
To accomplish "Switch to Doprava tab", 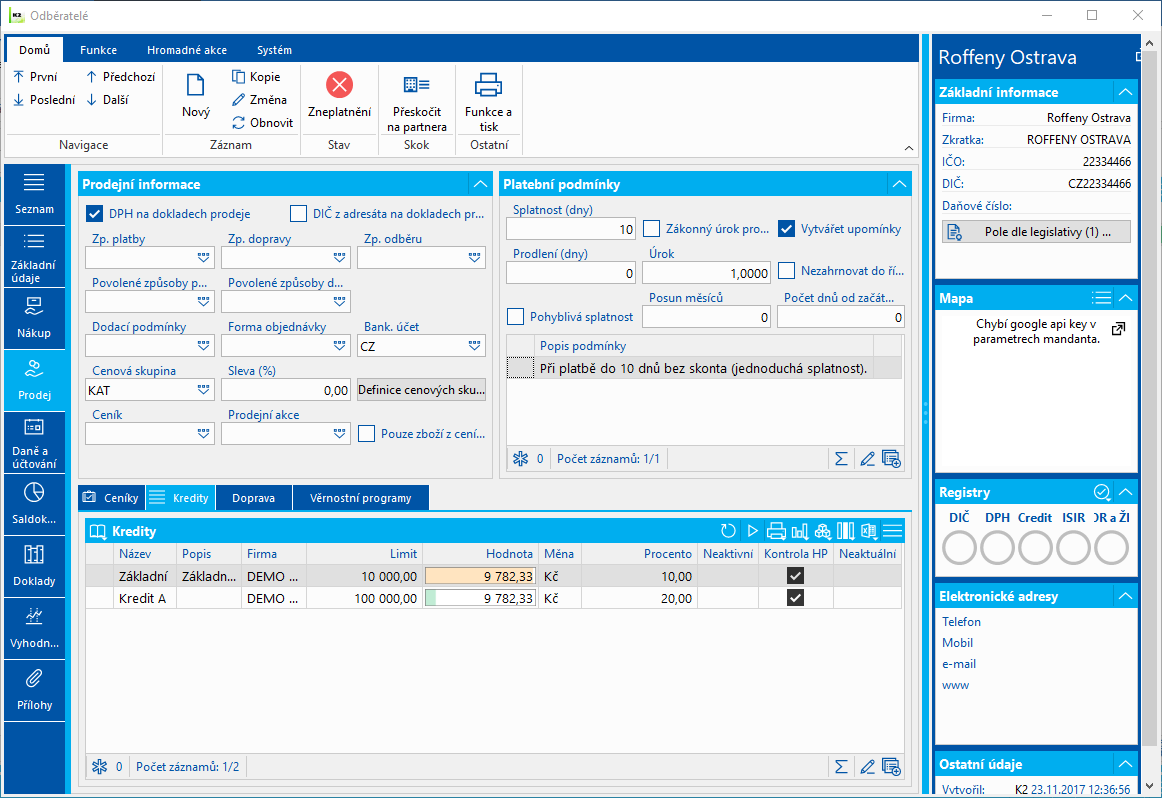I will click(x=253, y=498).
